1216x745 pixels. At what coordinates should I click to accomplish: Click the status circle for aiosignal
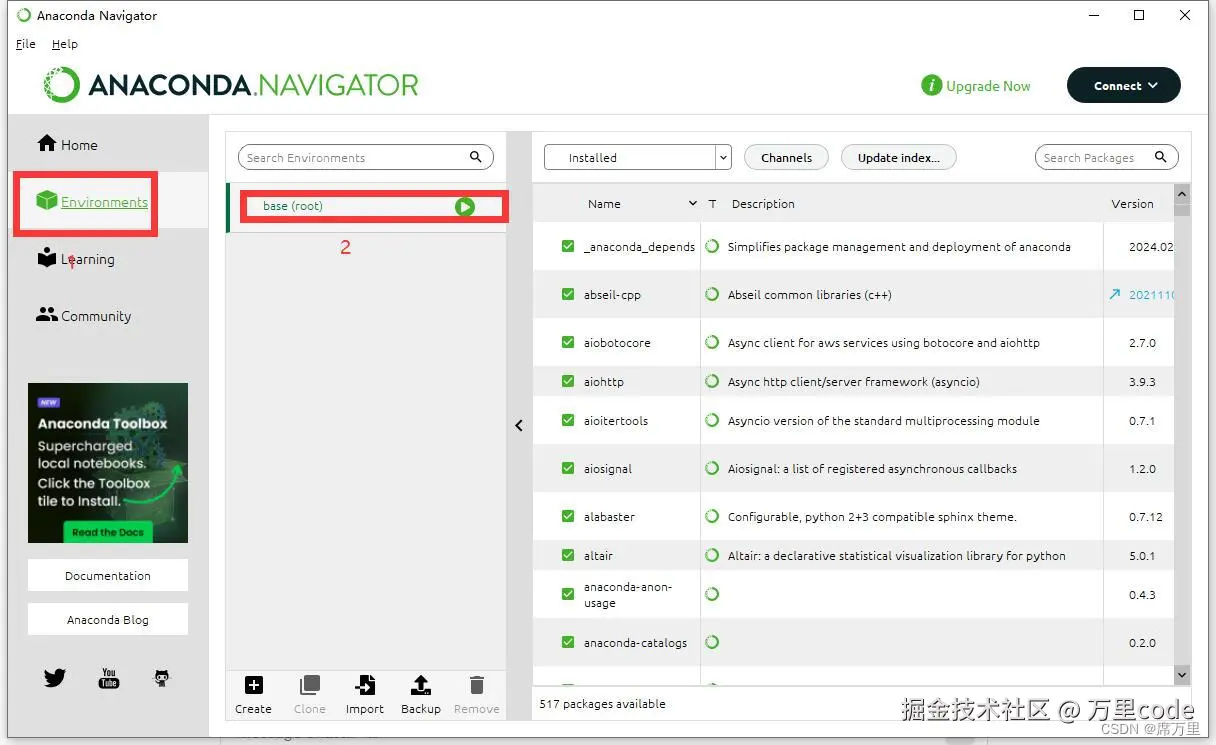click(x=712, y=468)
